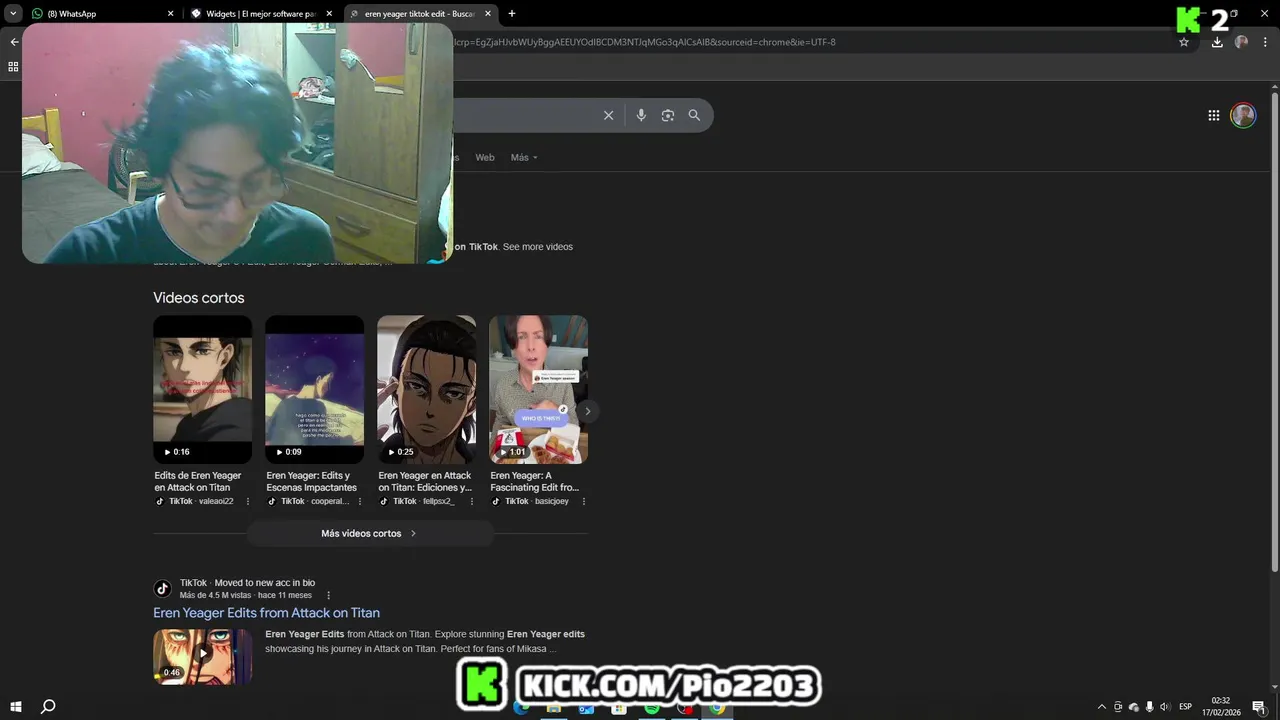
Task: Switch to the Web results filter
Action: [485, 157]
